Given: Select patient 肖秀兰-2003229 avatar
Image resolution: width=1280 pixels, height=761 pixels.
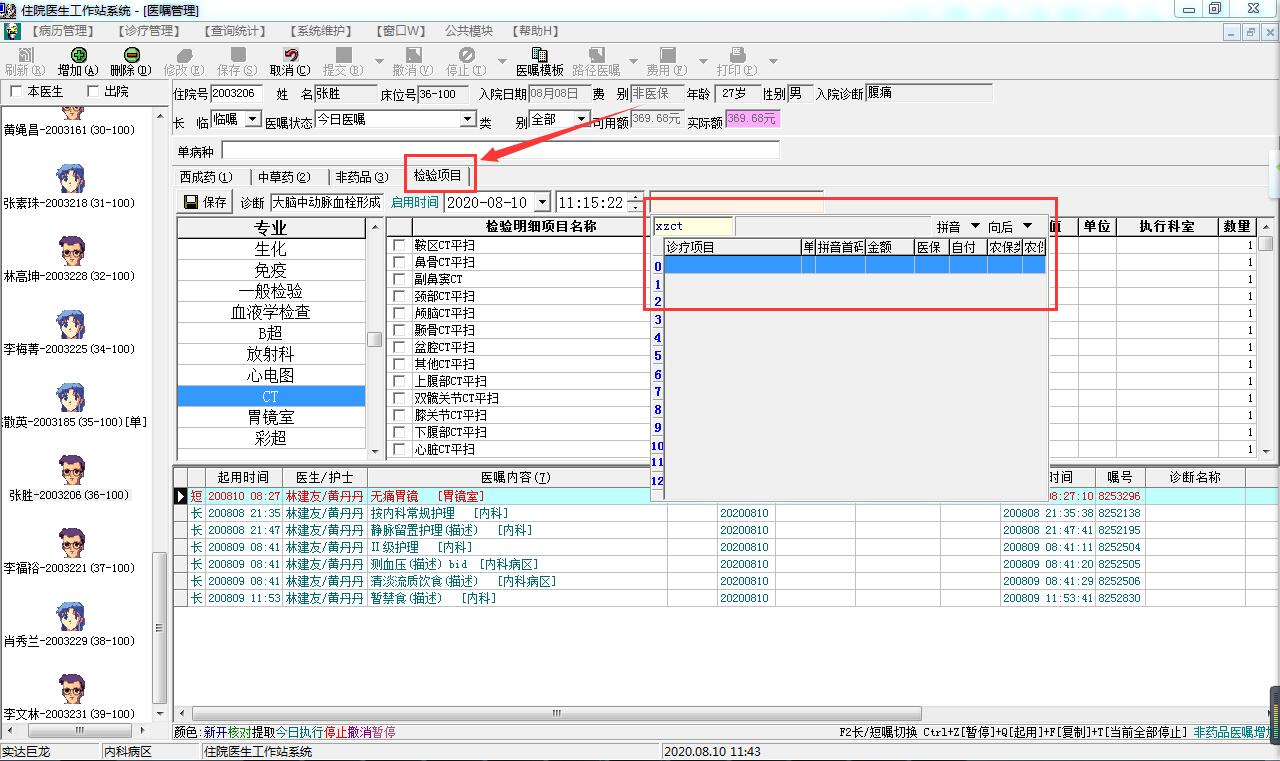Looking at the screenshot, I should [x=70, y=616].
